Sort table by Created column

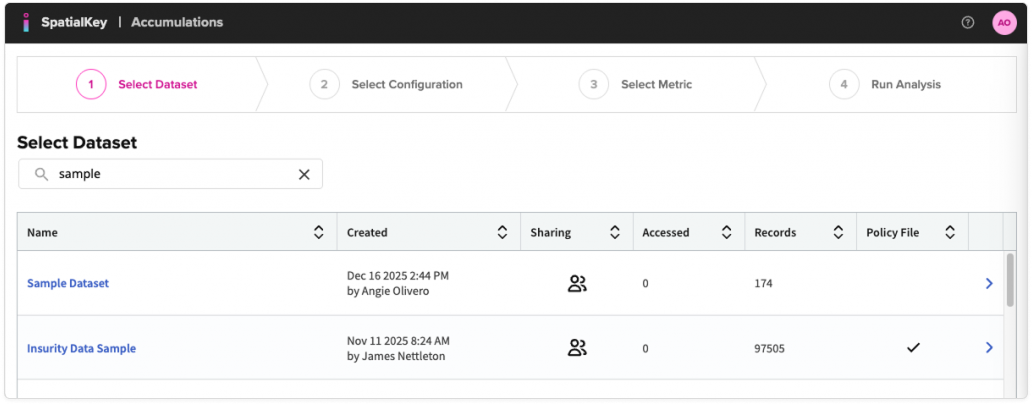point(502,232)
